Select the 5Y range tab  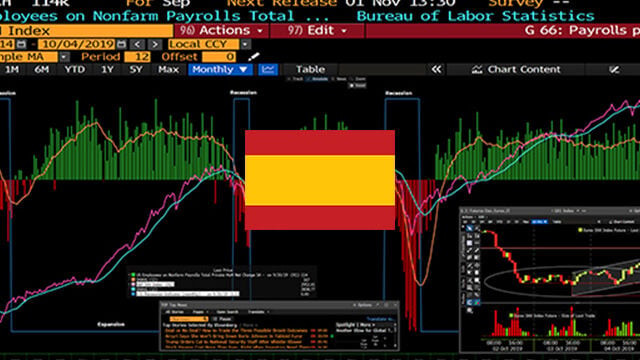pyautogui.click(x=136, y=69)
